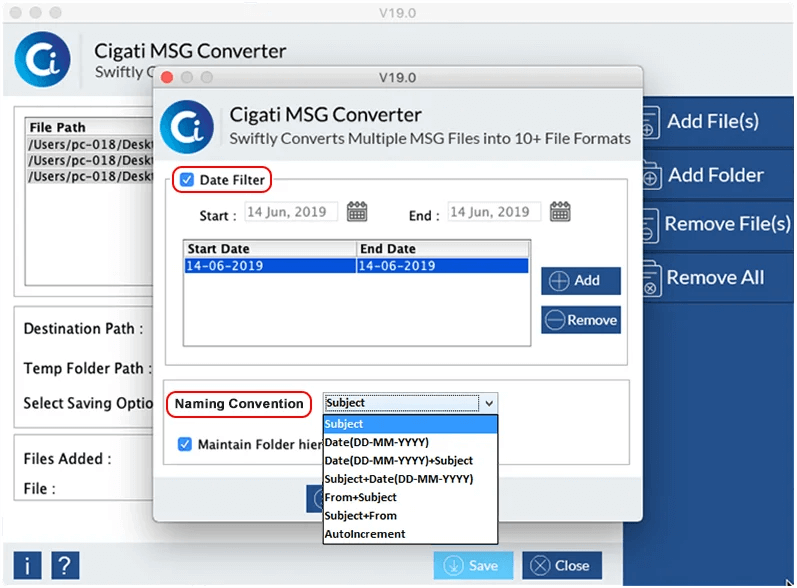Select From+Subject naming option
The image size is (797, 588).
410,497
